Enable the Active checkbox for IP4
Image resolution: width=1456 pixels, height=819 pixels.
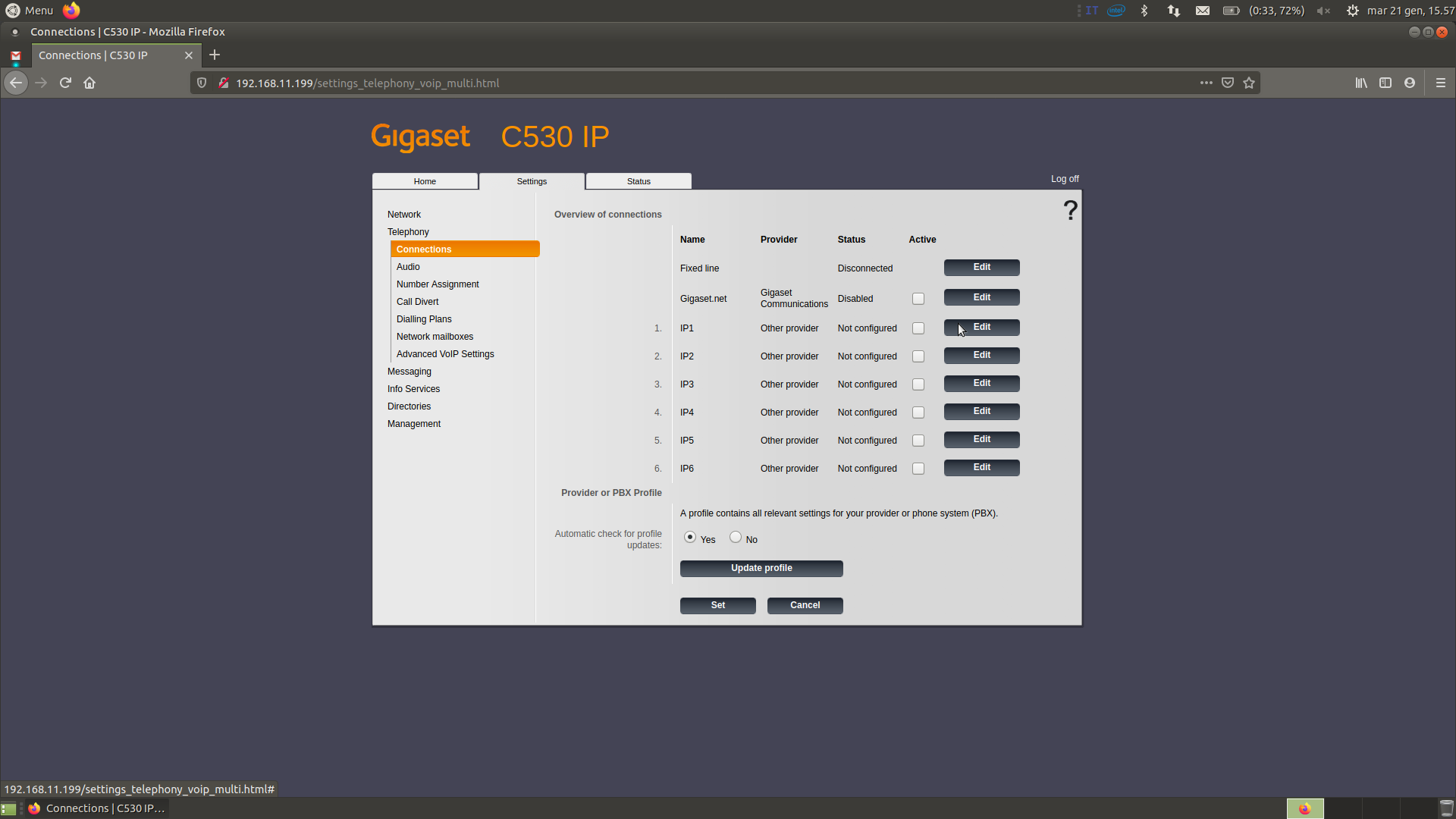tap(918, 413)
